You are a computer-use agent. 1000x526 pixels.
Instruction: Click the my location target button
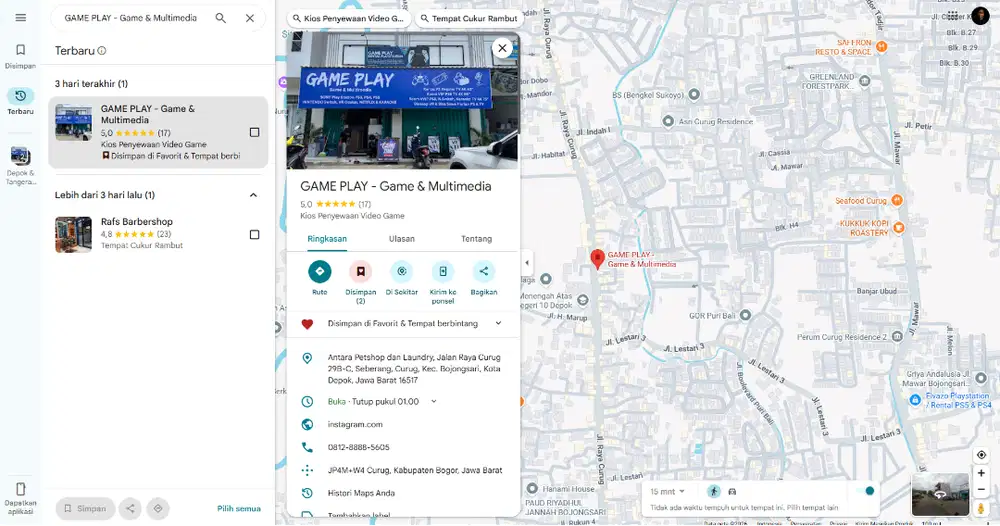tap(981, 455)
